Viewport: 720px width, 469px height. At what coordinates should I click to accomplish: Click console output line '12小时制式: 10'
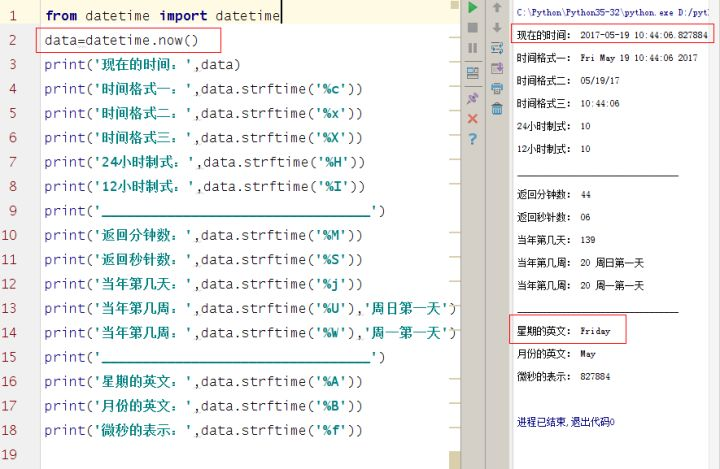553,149
